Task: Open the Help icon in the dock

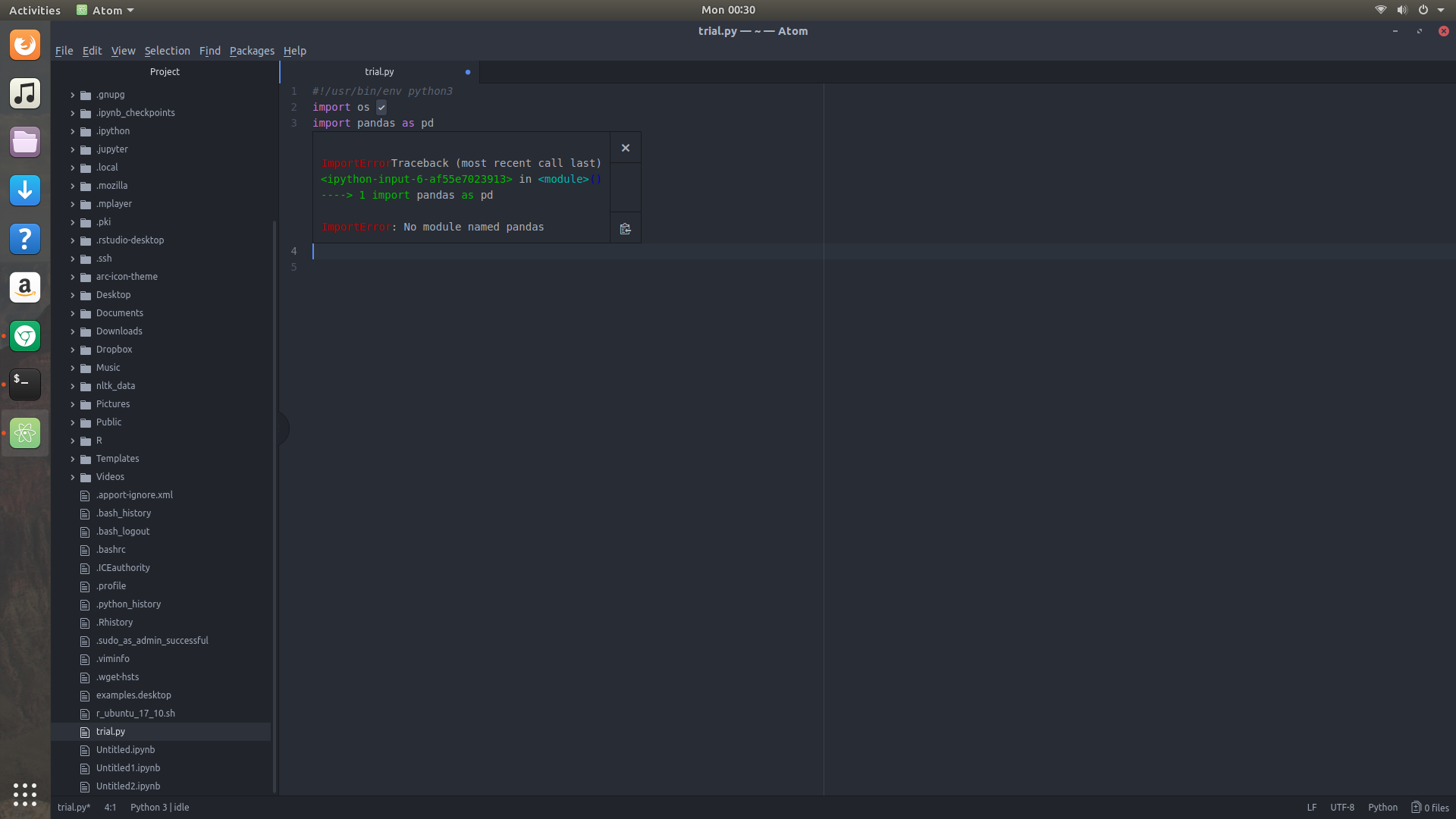Action: tap(25, 239)
